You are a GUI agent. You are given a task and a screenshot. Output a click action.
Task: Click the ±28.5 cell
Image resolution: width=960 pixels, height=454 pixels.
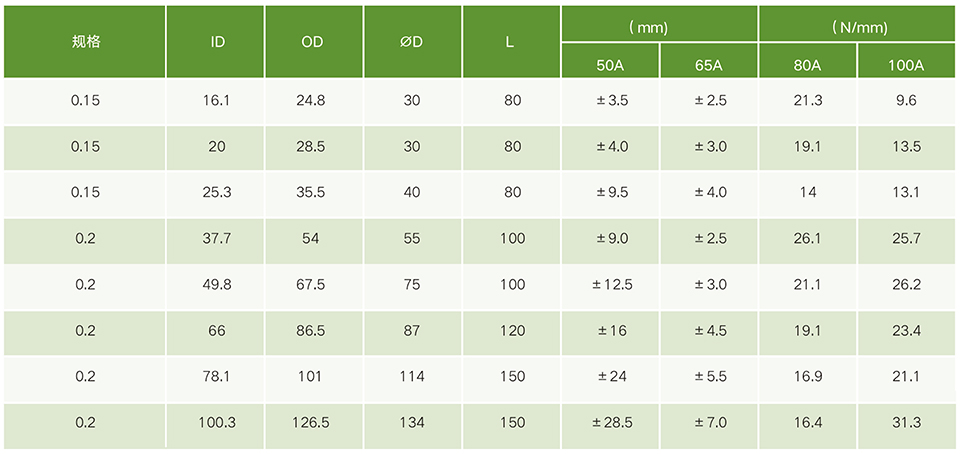click(x=610, y=423)
